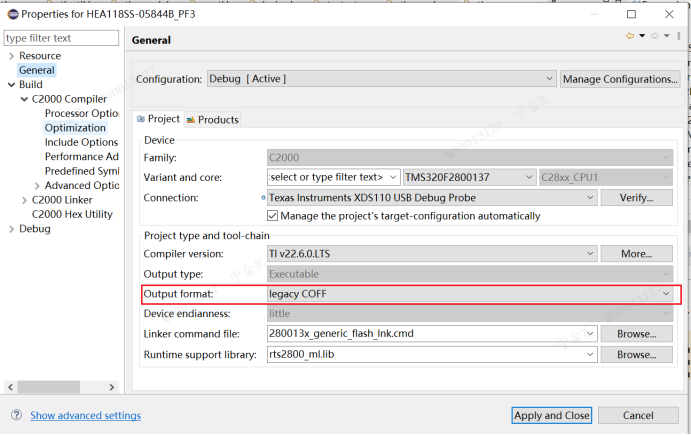Click the Project tab icon
Viewport: 691px width, 435px height.
[141, 119]
